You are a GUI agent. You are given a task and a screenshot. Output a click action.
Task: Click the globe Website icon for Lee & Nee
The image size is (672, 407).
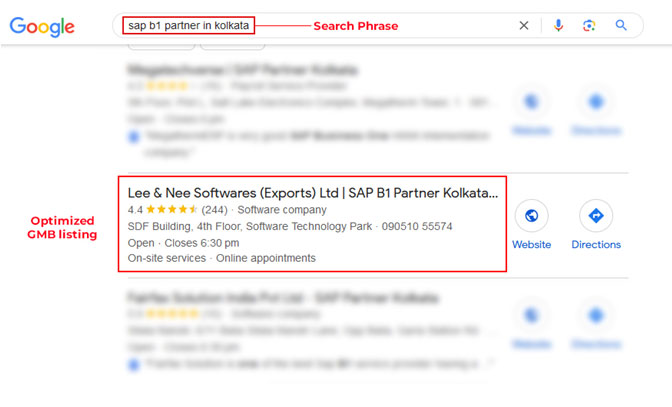pos(532,215)
